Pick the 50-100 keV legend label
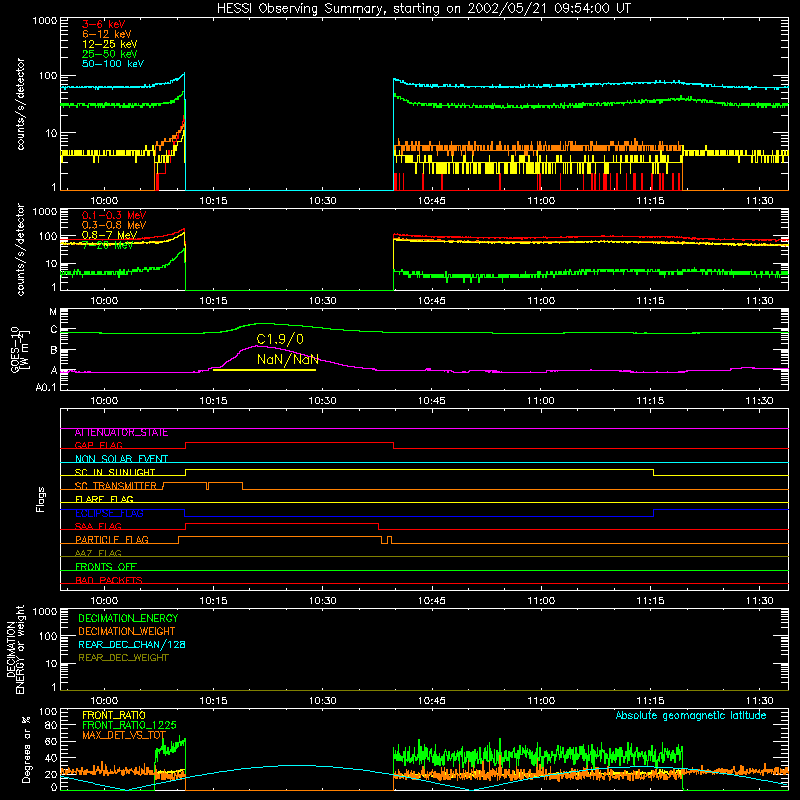Screen dimensions: 800x800 [x=113, y=64]
